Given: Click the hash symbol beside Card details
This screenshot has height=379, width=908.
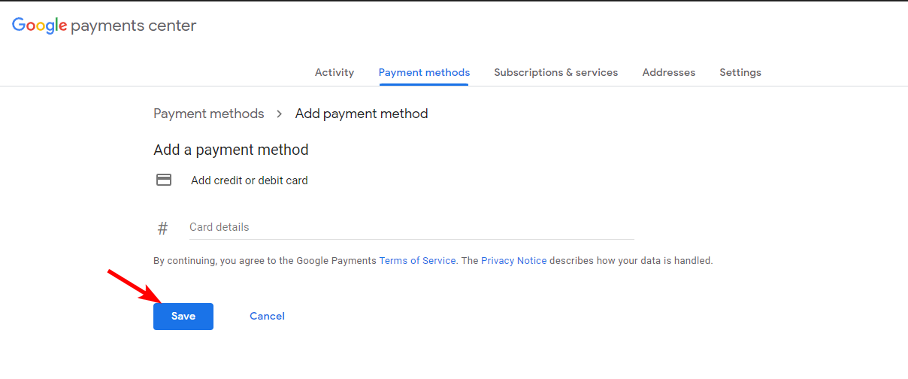Looking at the screenshot, I should tap(163, 228).
